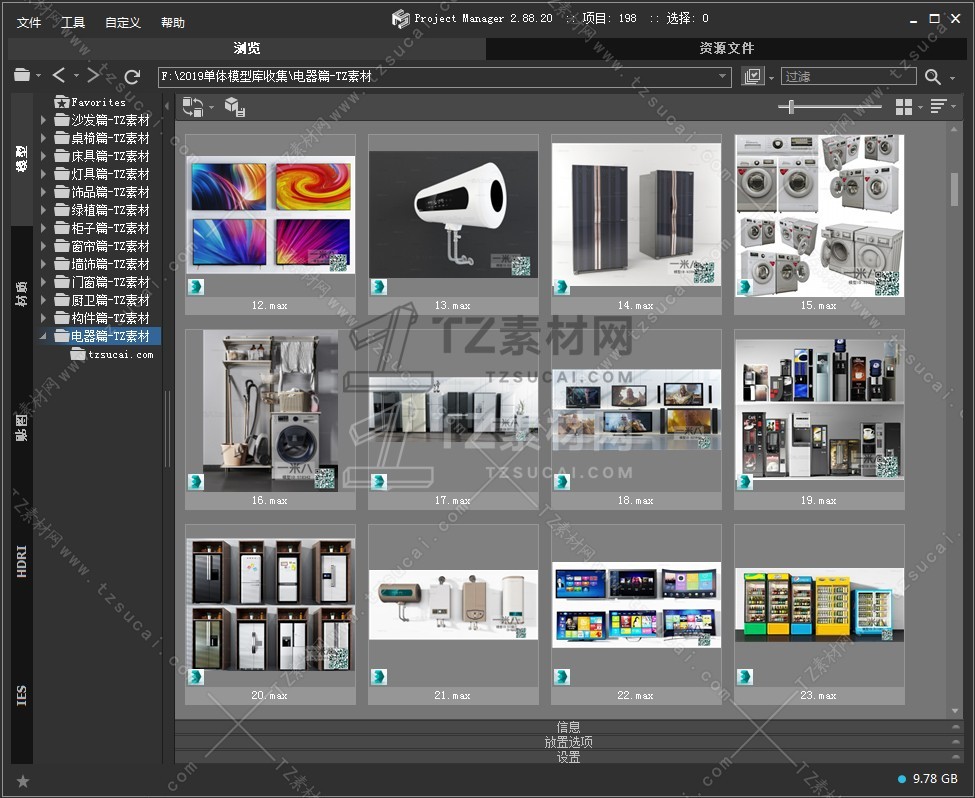Expand the 放置选项 panel
The height and width of the screenshot is (798, 975).
pos(568,742)
